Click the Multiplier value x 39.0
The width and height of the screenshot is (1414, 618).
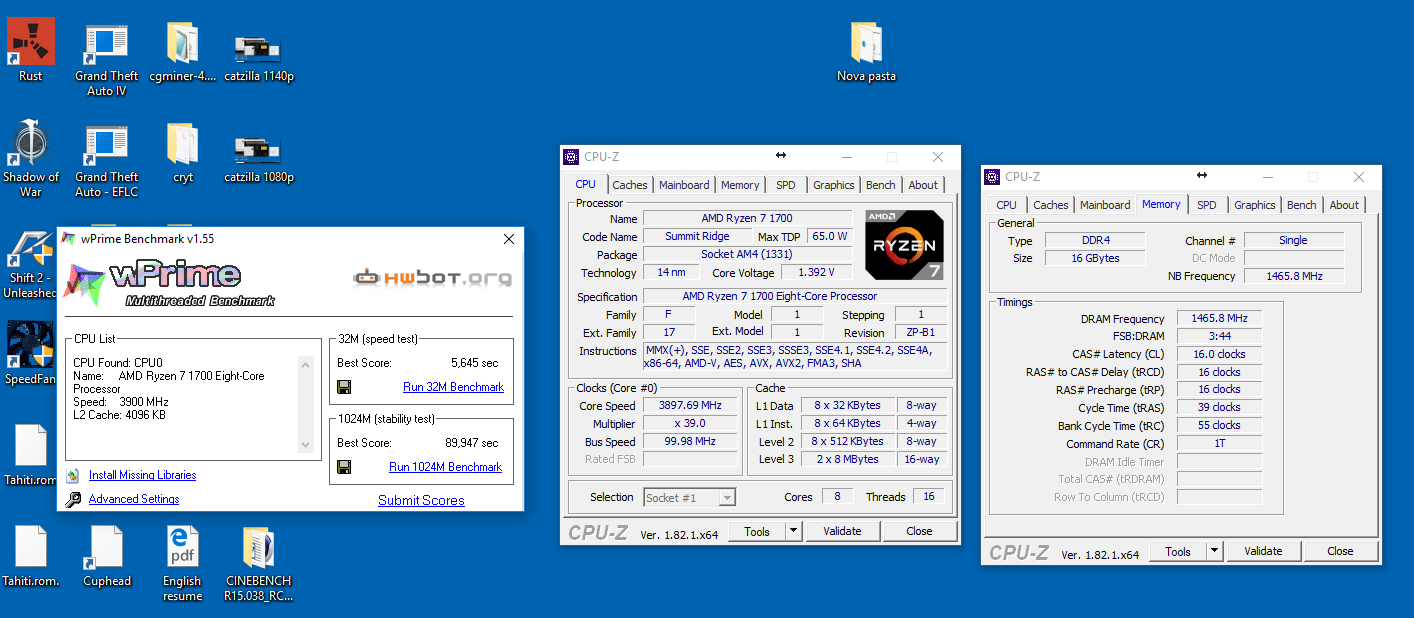coord(690,423)
